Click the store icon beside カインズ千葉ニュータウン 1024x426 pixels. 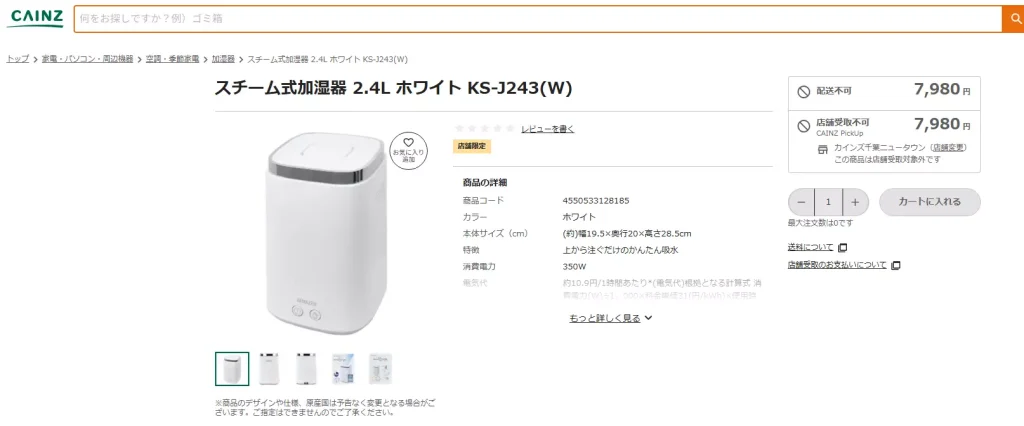click(x=824, y=148)
